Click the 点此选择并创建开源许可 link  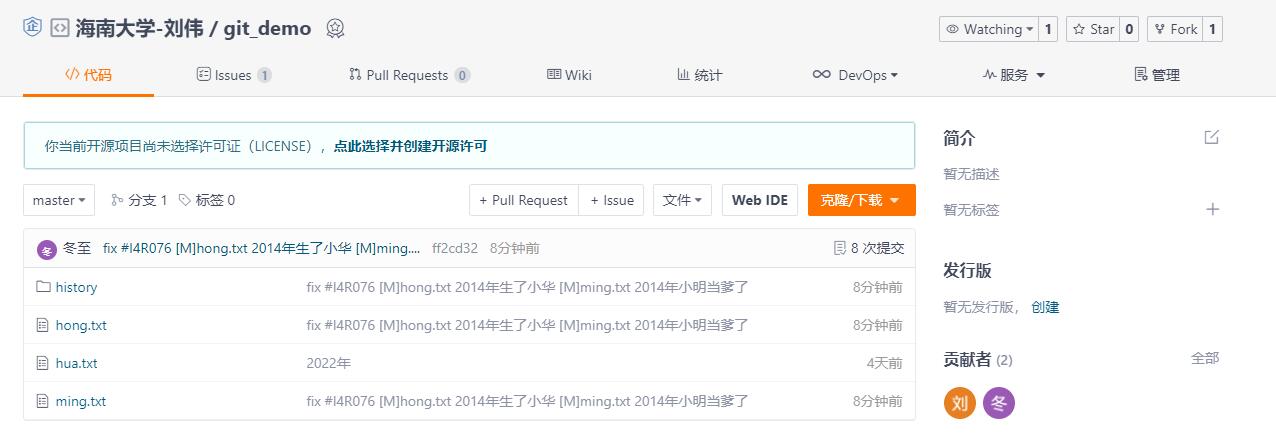[410, 146]
